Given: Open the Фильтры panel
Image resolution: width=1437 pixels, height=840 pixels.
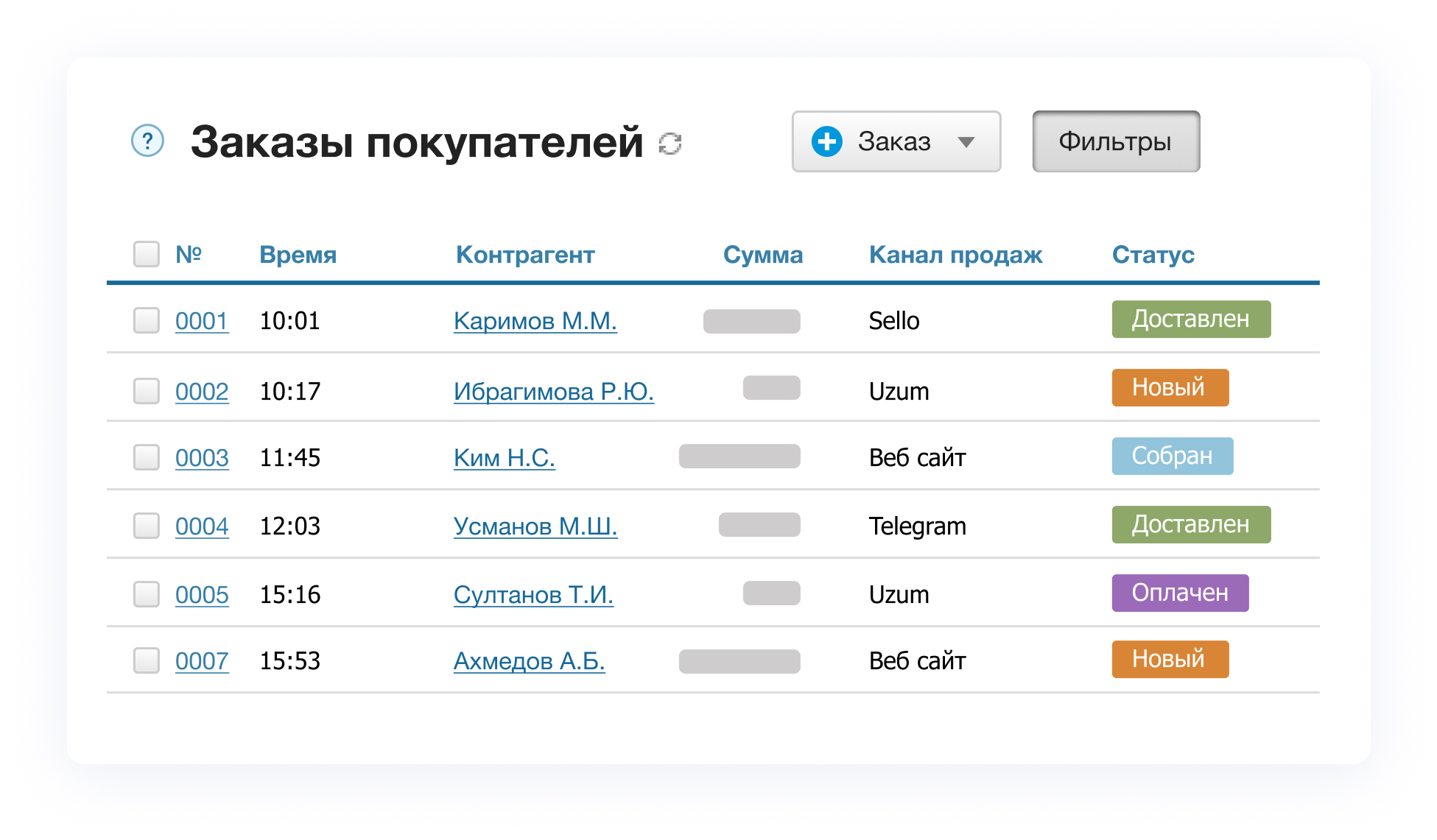Looking at the screenshot, I should coord(1116,141).
